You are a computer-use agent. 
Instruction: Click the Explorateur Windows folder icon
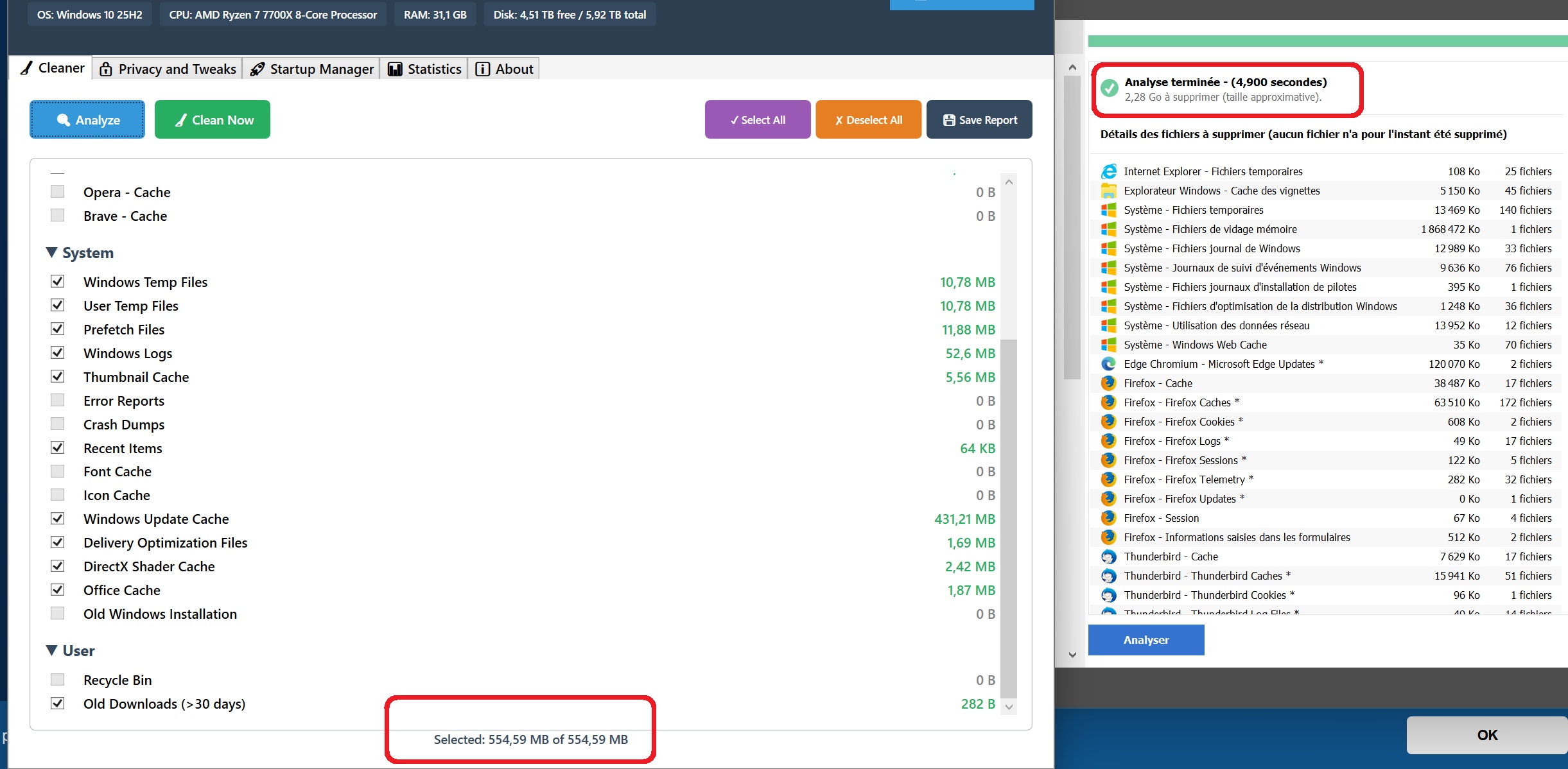(1108, 191)
